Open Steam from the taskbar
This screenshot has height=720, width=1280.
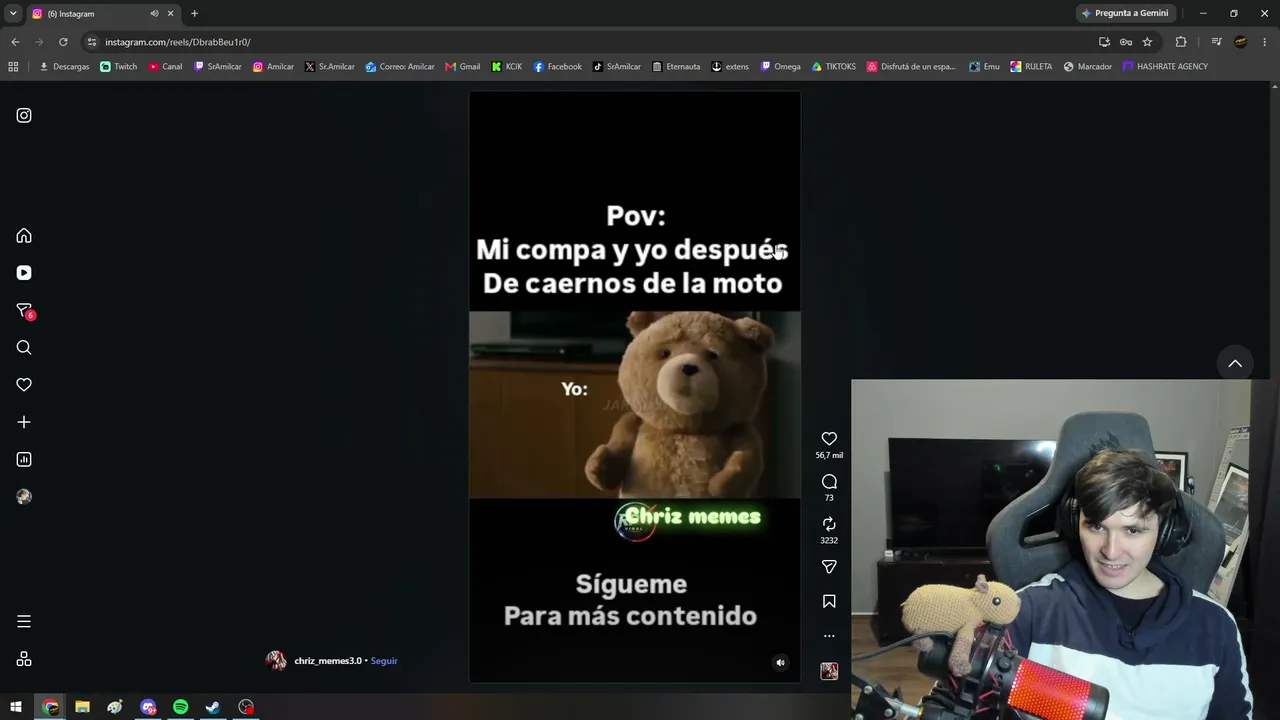click(x=213, y=707)
